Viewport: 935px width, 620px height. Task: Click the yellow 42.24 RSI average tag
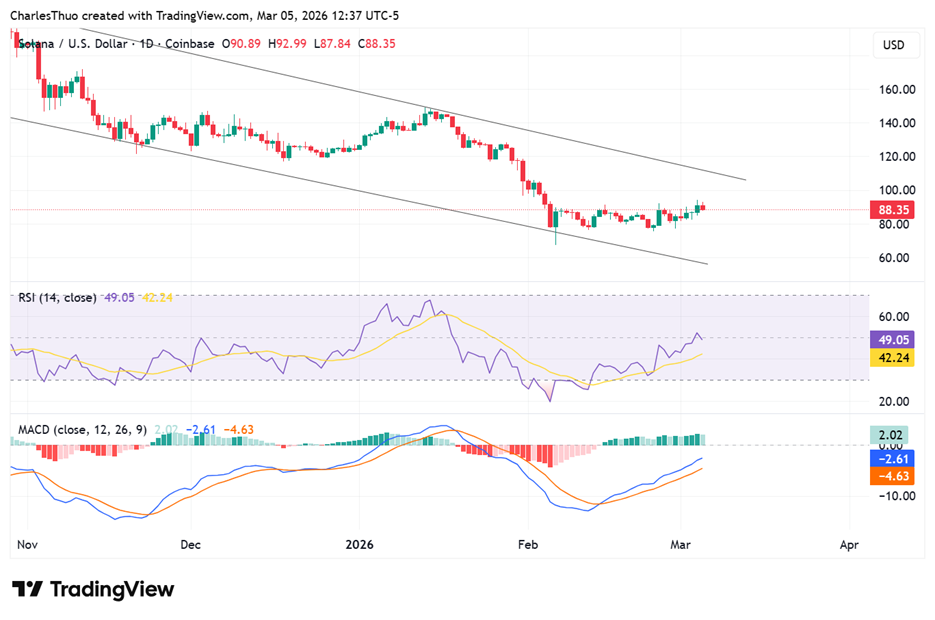pyautogui.click(x=891, y=357)
